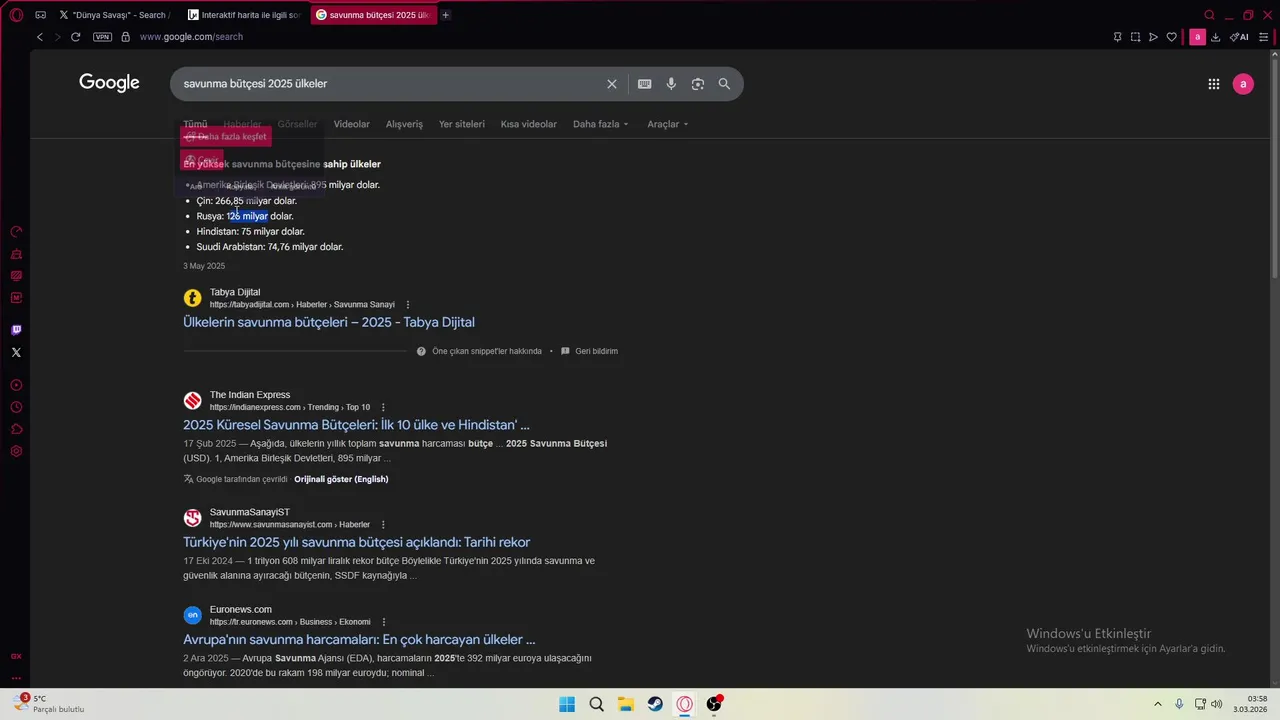Open Windows taskbar search
Viewport: 1280px width, 720px height.
point(596,704)
